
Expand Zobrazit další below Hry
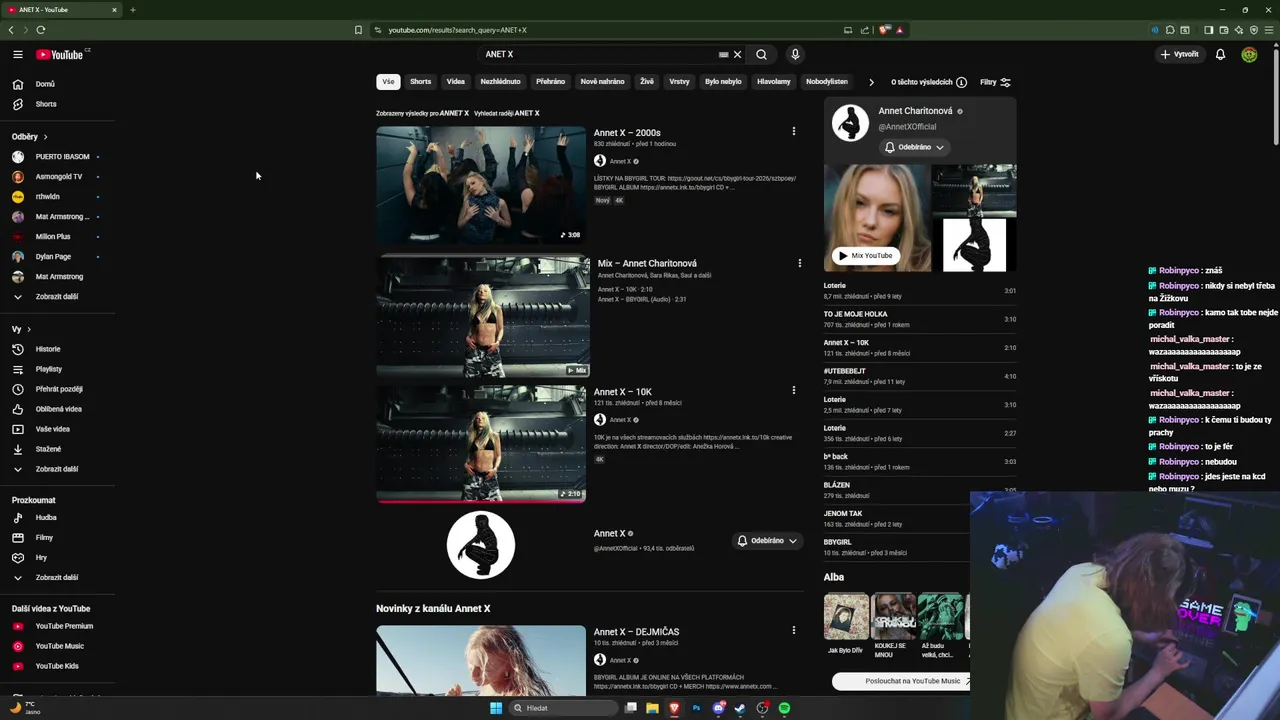click(56, 578)
